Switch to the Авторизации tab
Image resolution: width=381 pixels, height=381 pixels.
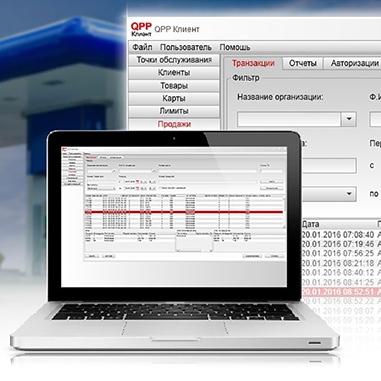pyautogui.click(x=354, y=63)
